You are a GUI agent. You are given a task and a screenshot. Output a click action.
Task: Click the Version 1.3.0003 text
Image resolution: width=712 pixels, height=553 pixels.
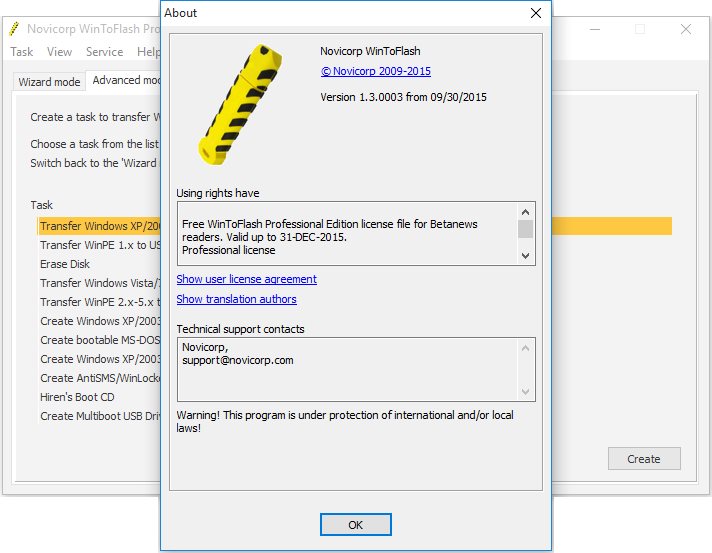403,97
